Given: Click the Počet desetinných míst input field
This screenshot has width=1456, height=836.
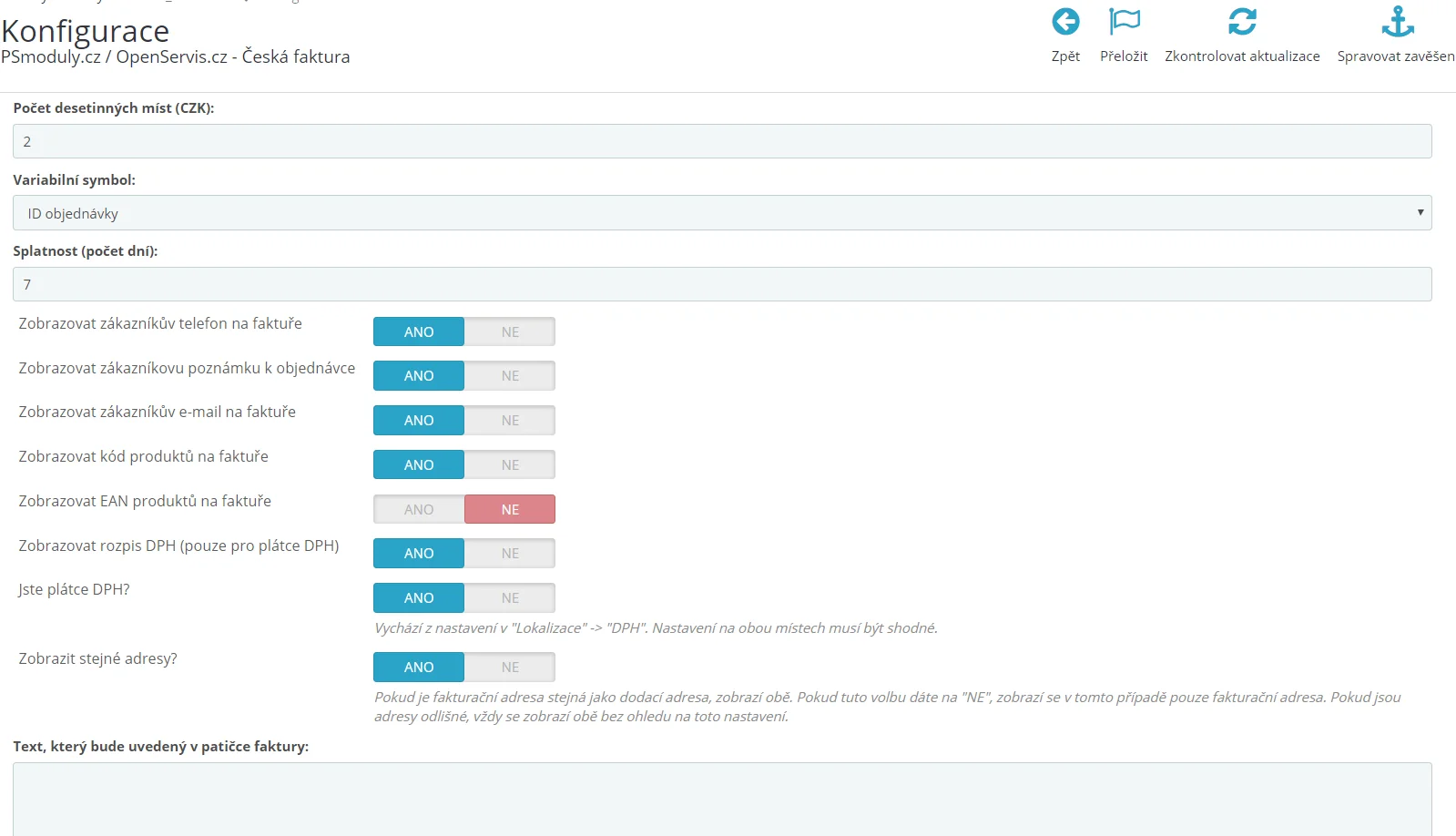Looking at the screenshot, I should 721,142.
